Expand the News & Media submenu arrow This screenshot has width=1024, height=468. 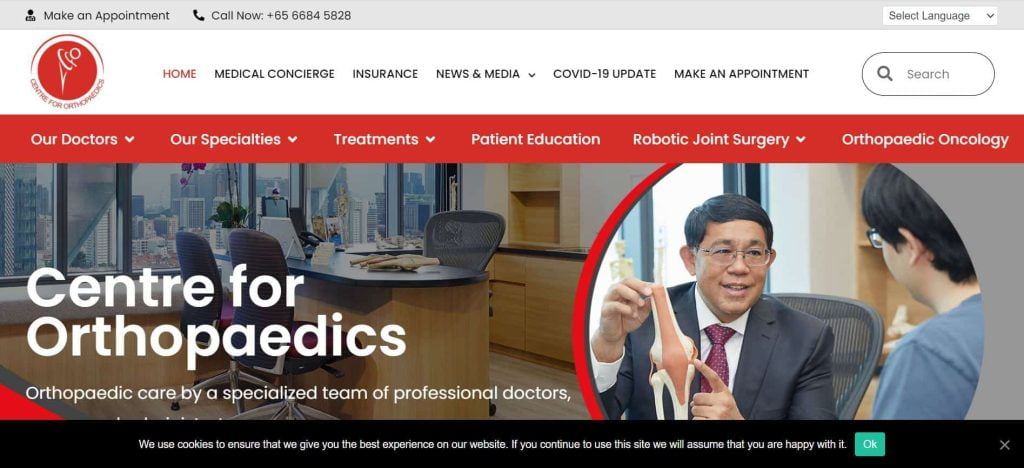532,74
